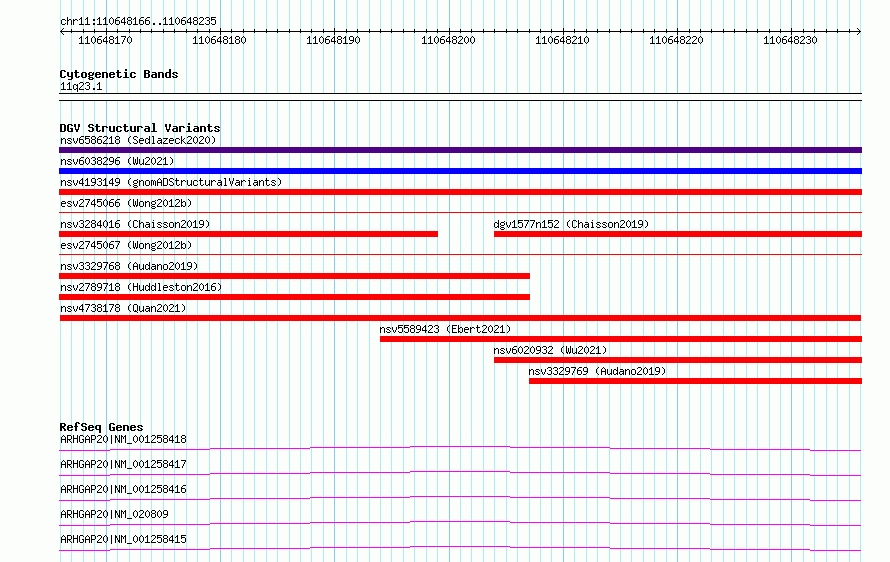
Task: Click the nsv6586218 (Sedlazeck2020) label
Action: click(138, 140)
